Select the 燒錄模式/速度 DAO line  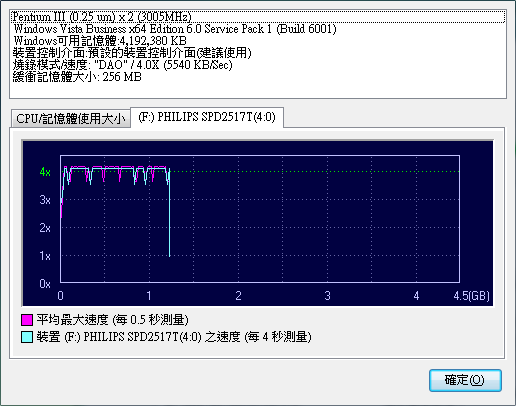tap(123, 65)
